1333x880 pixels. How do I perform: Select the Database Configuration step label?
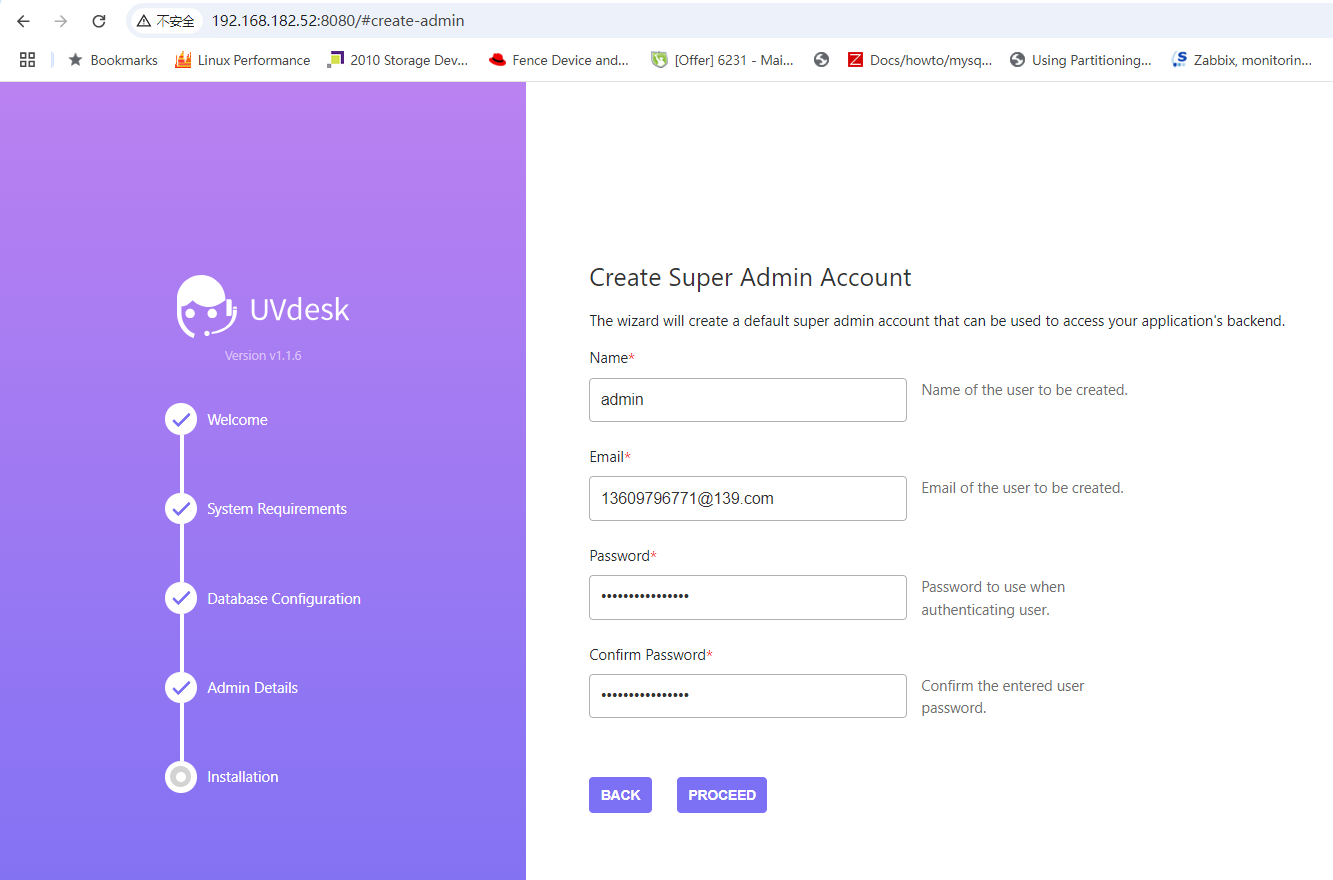pos(284,599)
